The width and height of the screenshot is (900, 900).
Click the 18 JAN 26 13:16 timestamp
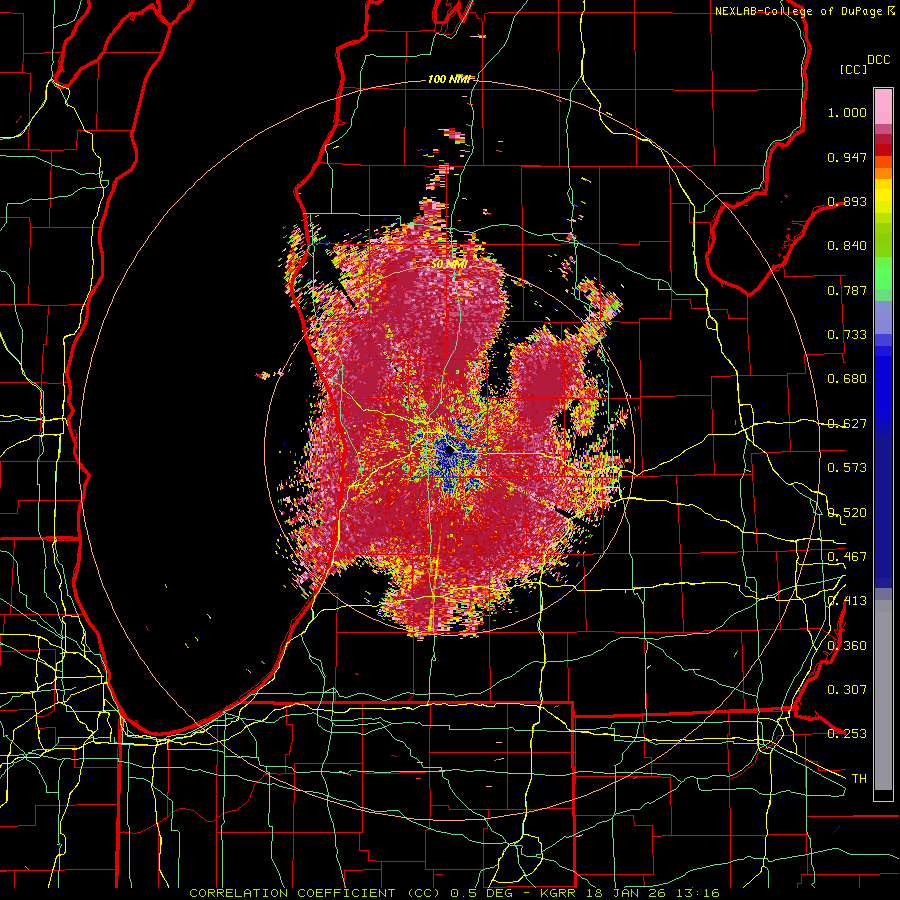point(653,893)
